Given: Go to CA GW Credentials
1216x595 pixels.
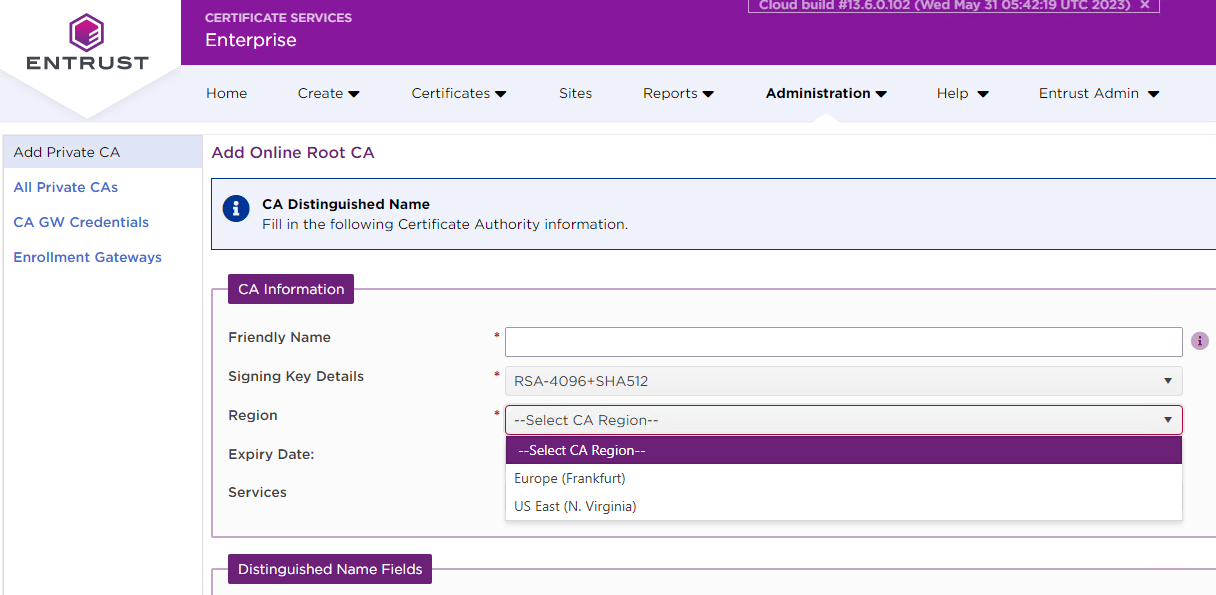Looking at the screenshot, I should tap(81, 222).
